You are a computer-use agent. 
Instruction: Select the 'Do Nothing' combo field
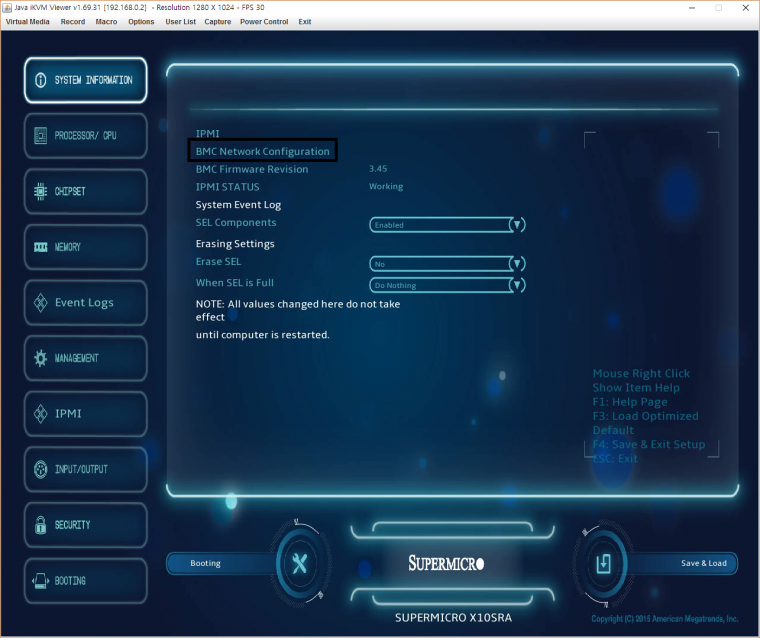[x=447, y=285]
